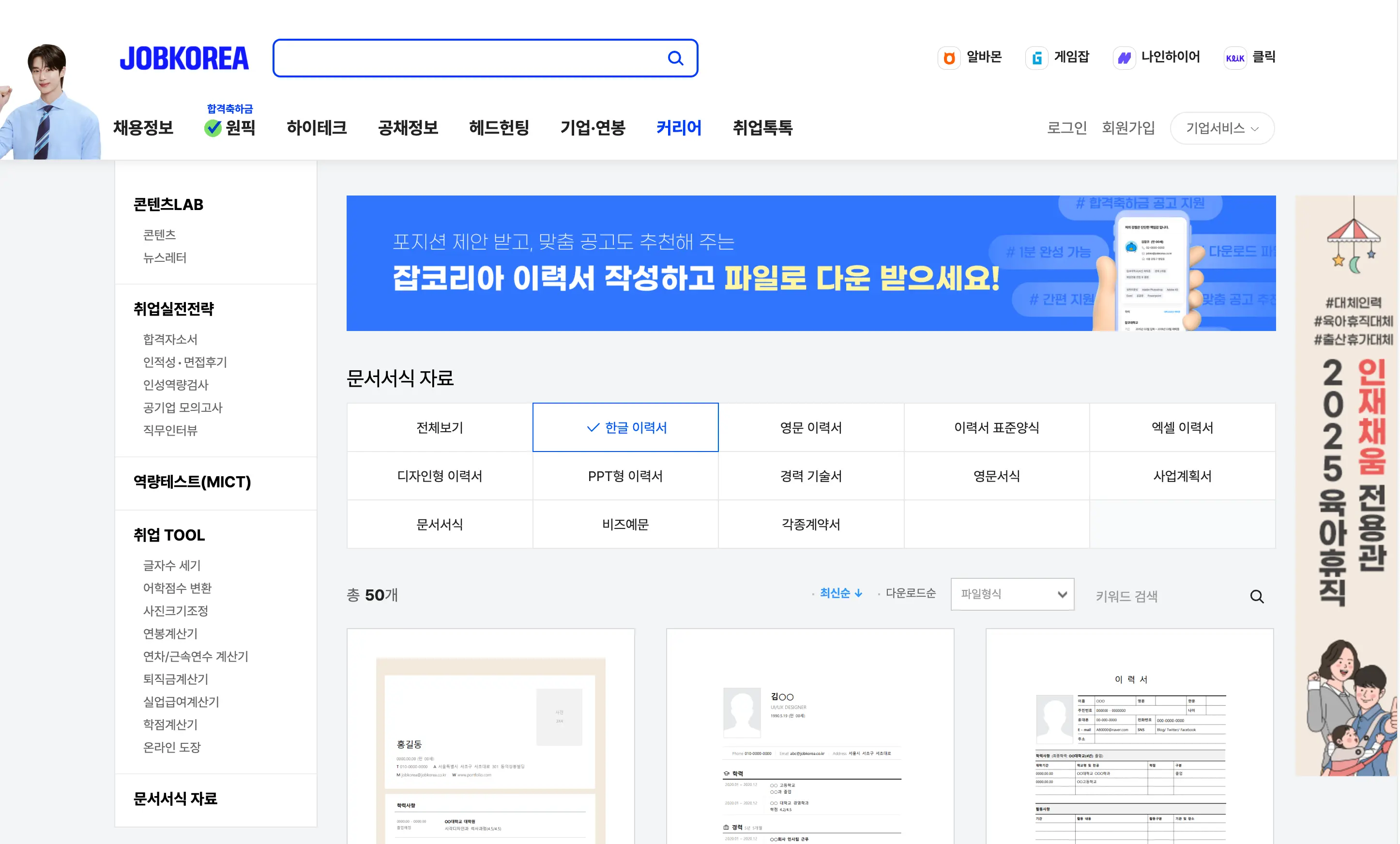Open sidebar link 사진크기조정
1400x844 pixels.
click(176, 611)
